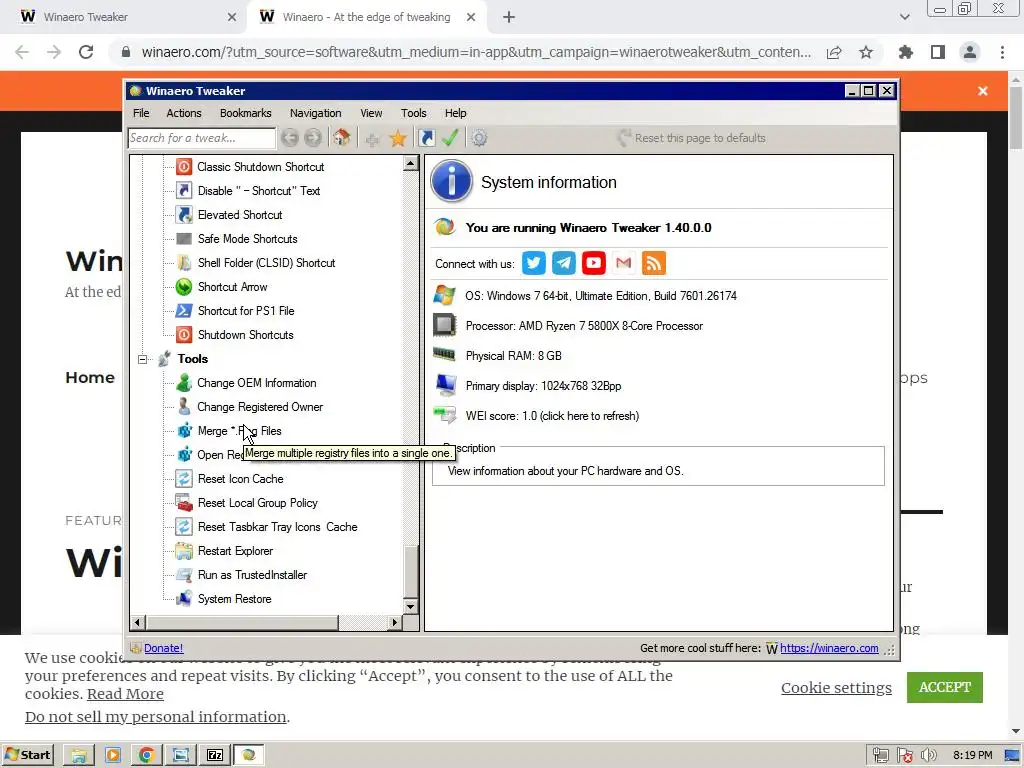The height and width of the screenshot is (768, 1024).
Task: Open settings gear in Tweaker toolbar
Action: [x=479, y=138]
